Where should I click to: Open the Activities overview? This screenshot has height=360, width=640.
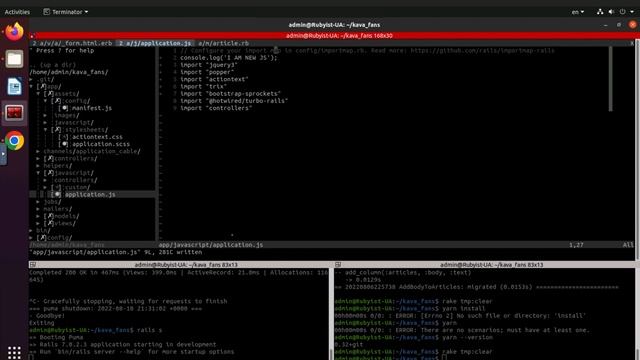17,12
